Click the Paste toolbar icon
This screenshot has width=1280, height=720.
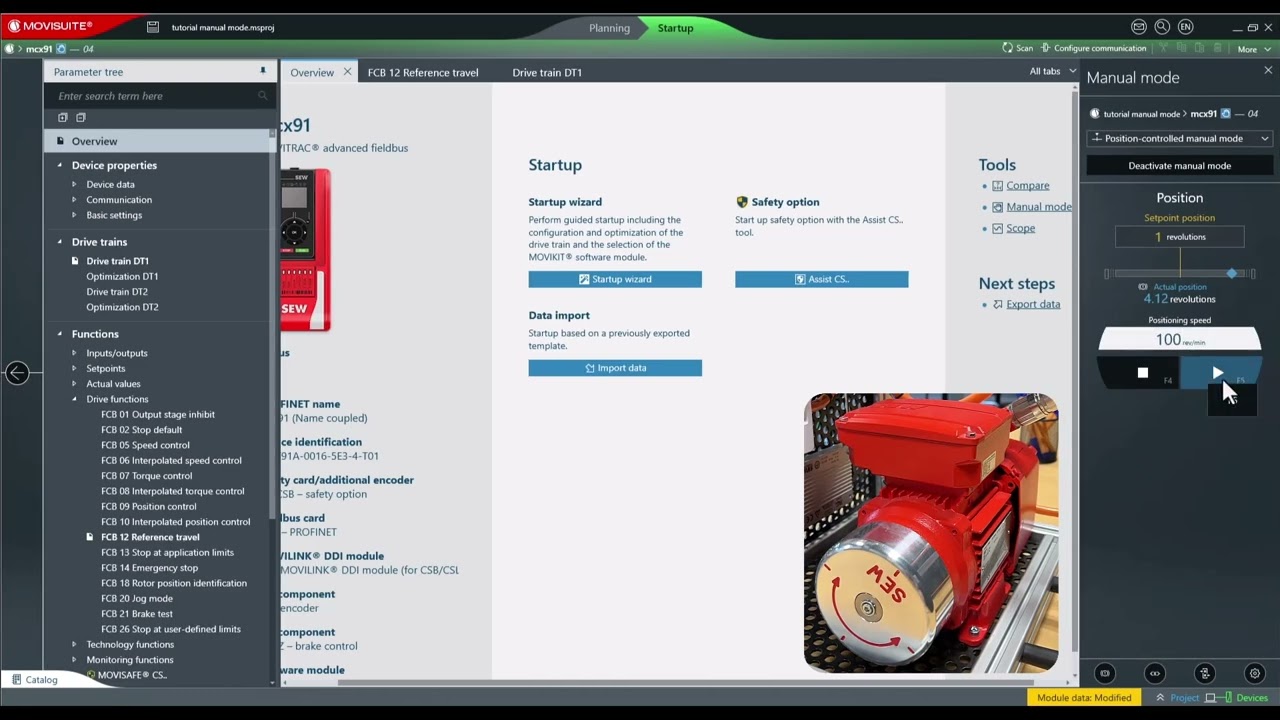(1199, 48)
